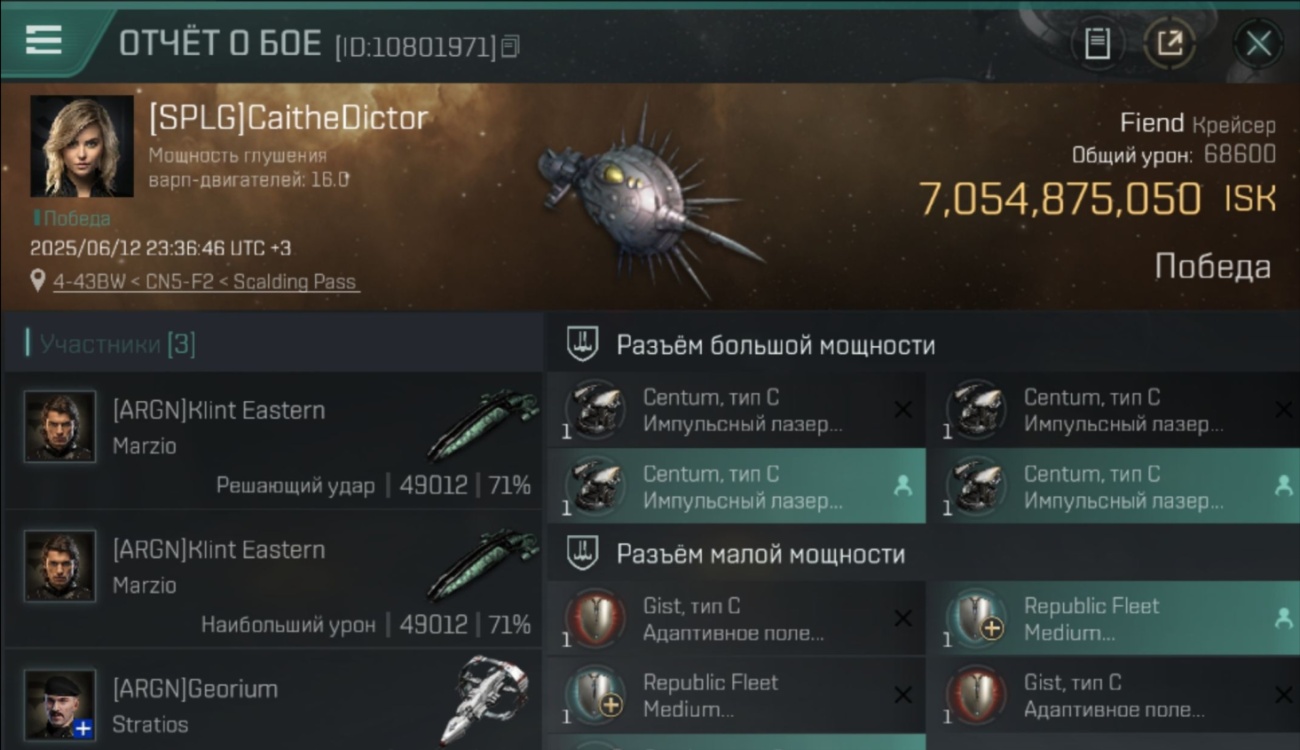1300x750 pixels.
Task: Click the Разъём большой мощности header icon
Action: click(x=582, y=345)
